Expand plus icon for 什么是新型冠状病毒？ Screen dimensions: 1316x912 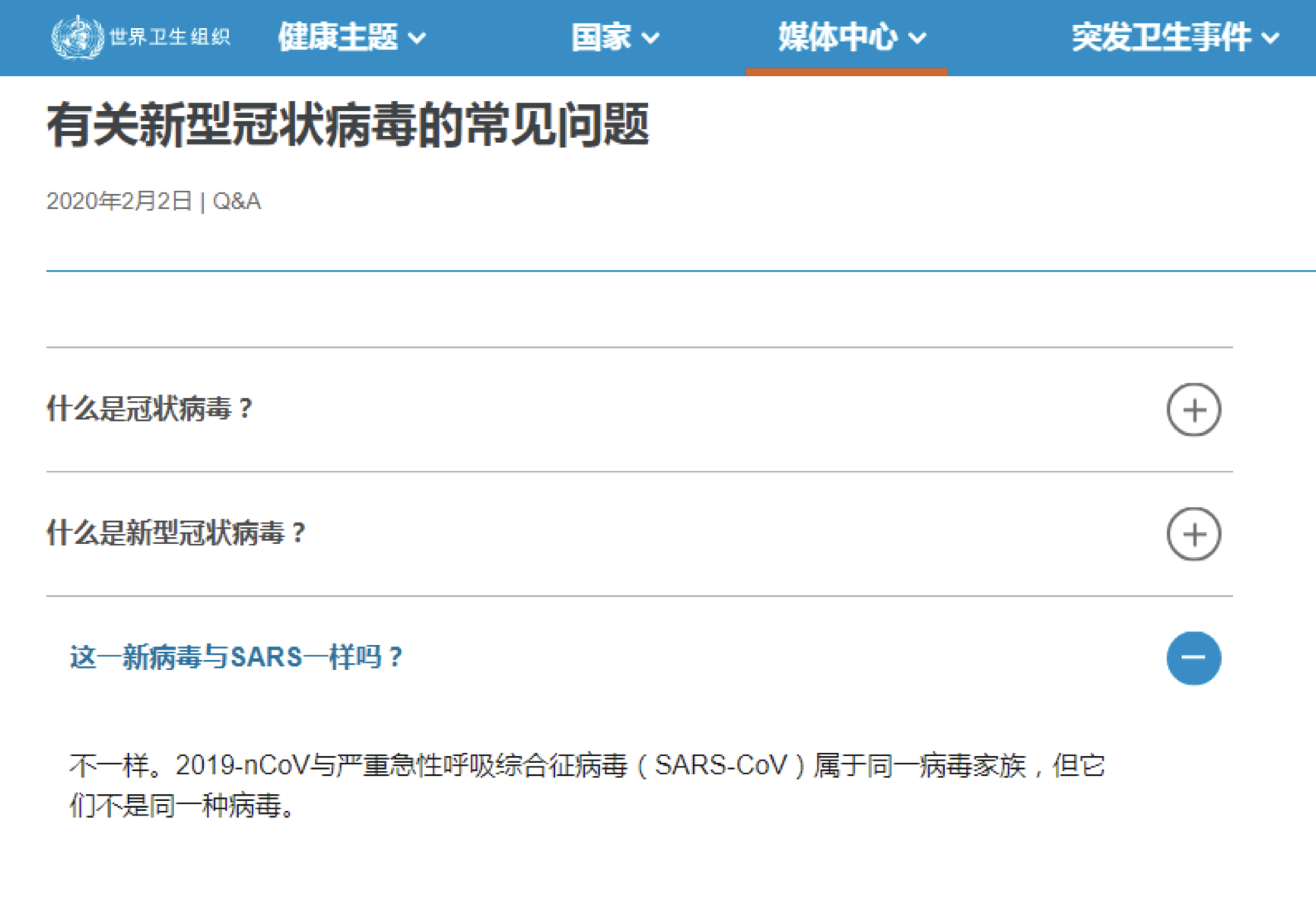pos(1194,534)
